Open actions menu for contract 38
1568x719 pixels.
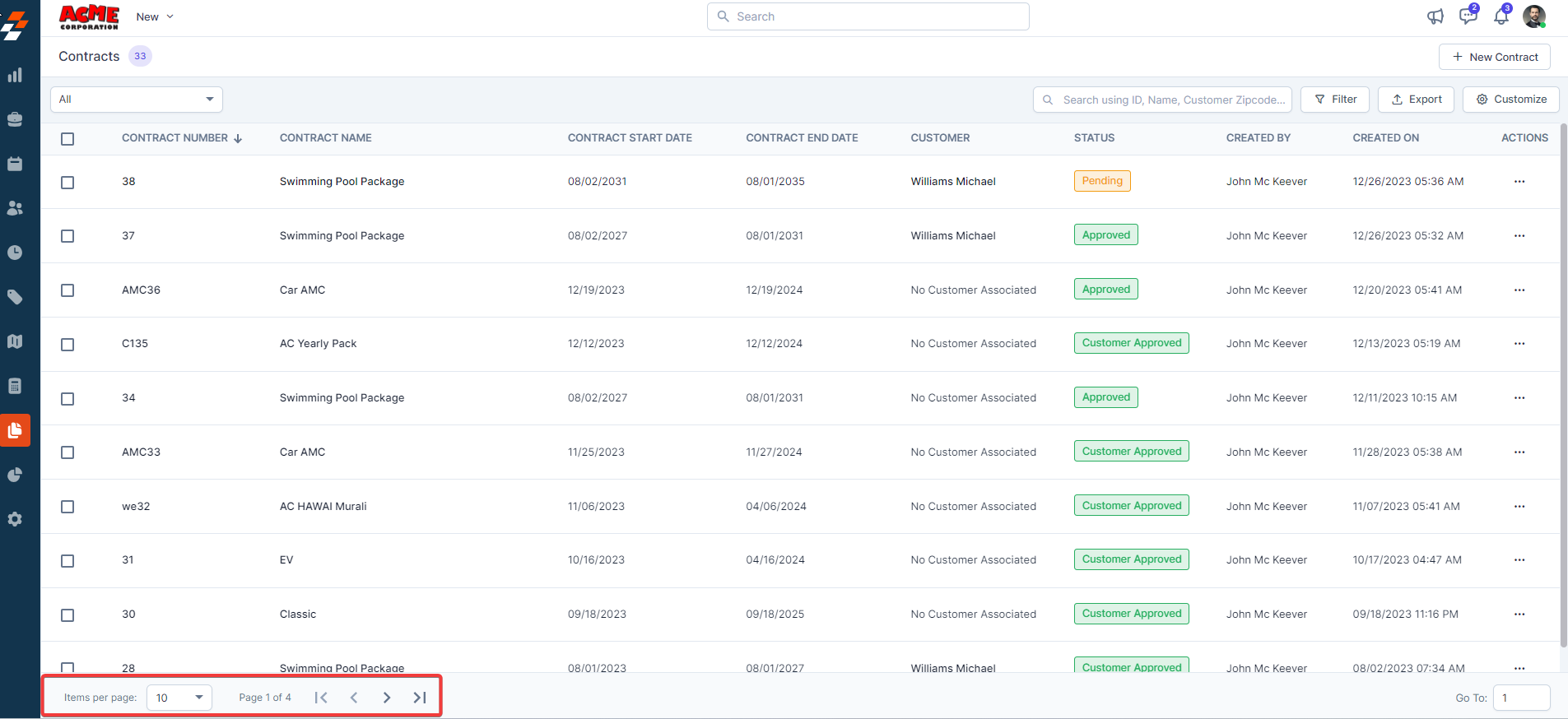click(1519, 182)
